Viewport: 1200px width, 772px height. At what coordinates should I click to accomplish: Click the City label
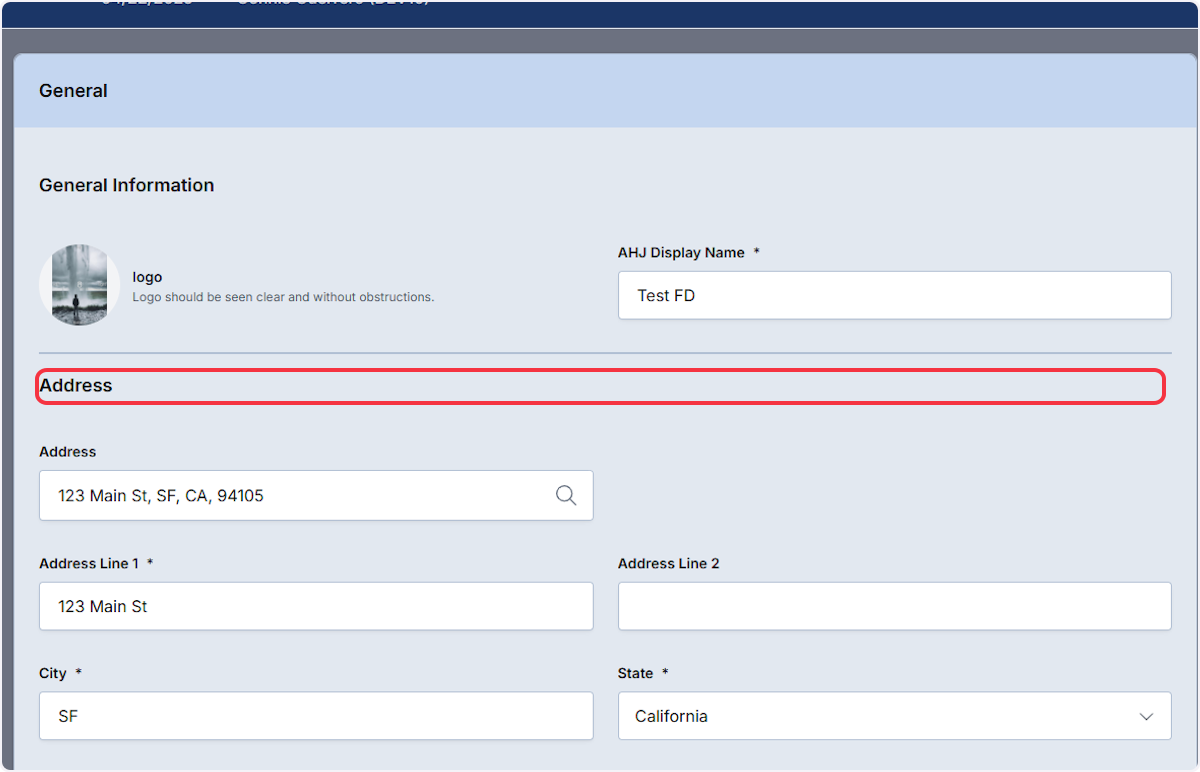(x=53, y=674)
